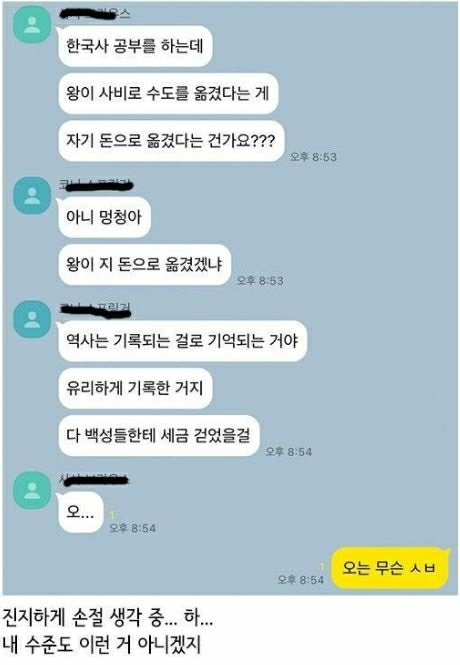Select the yellow 오는 무슨 ㅅㅂ bubble
This screenshot has height=665, width=460.
[389, 568]
